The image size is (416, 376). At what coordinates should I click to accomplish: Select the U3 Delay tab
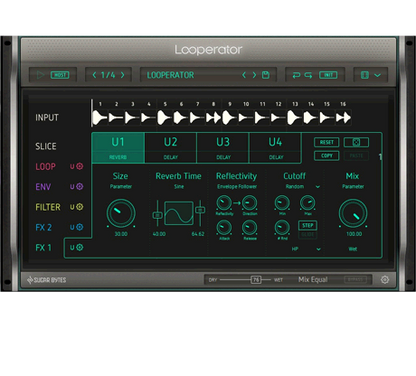223,148
